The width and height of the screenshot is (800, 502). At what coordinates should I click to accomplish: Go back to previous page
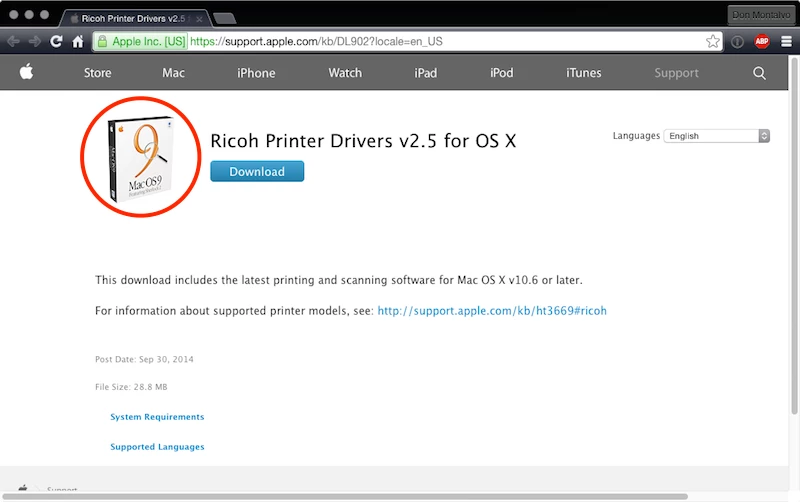tap(13, 41)
